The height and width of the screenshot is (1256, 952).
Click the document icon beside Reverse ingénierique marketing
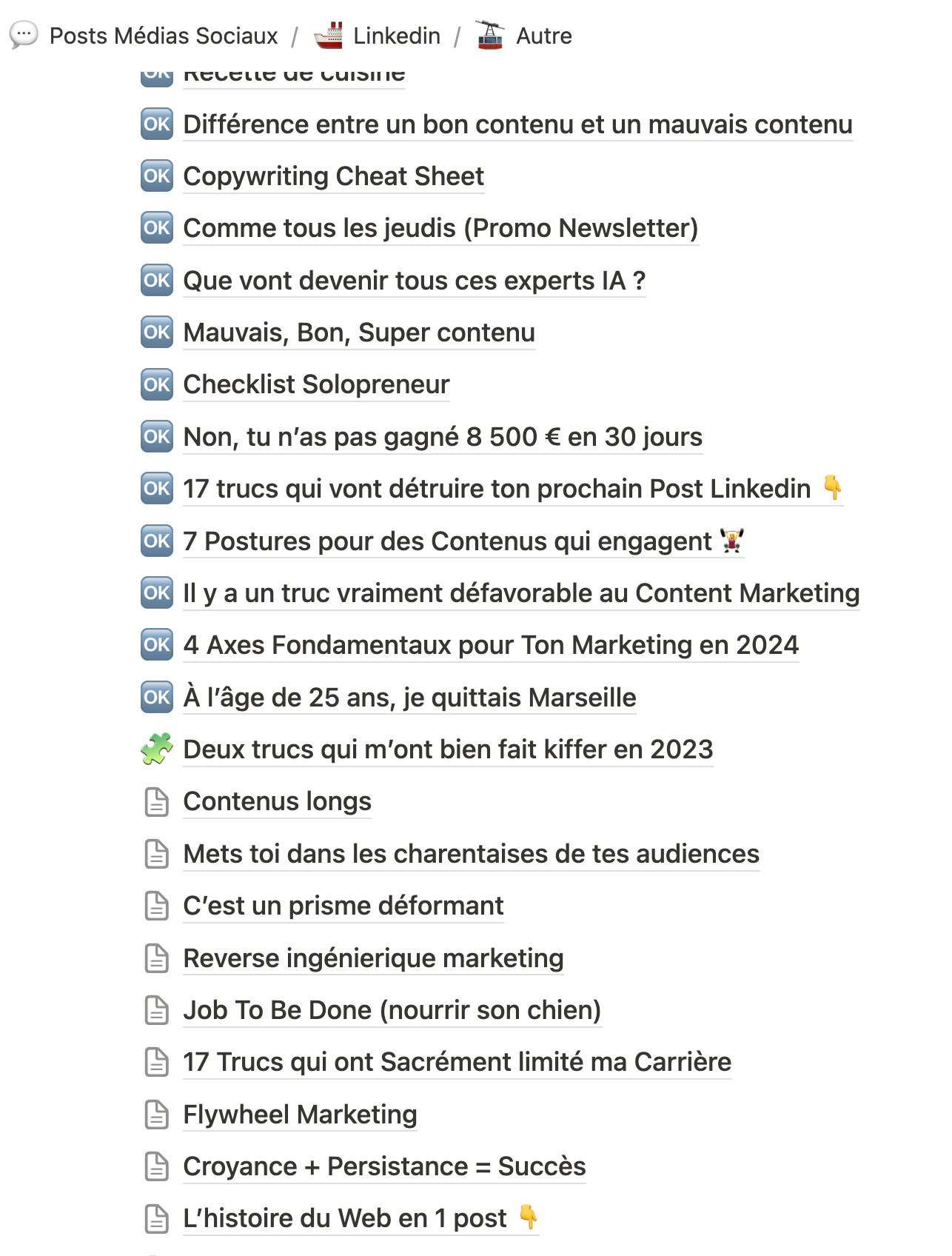pyautogui.click(x=156, y=957)
